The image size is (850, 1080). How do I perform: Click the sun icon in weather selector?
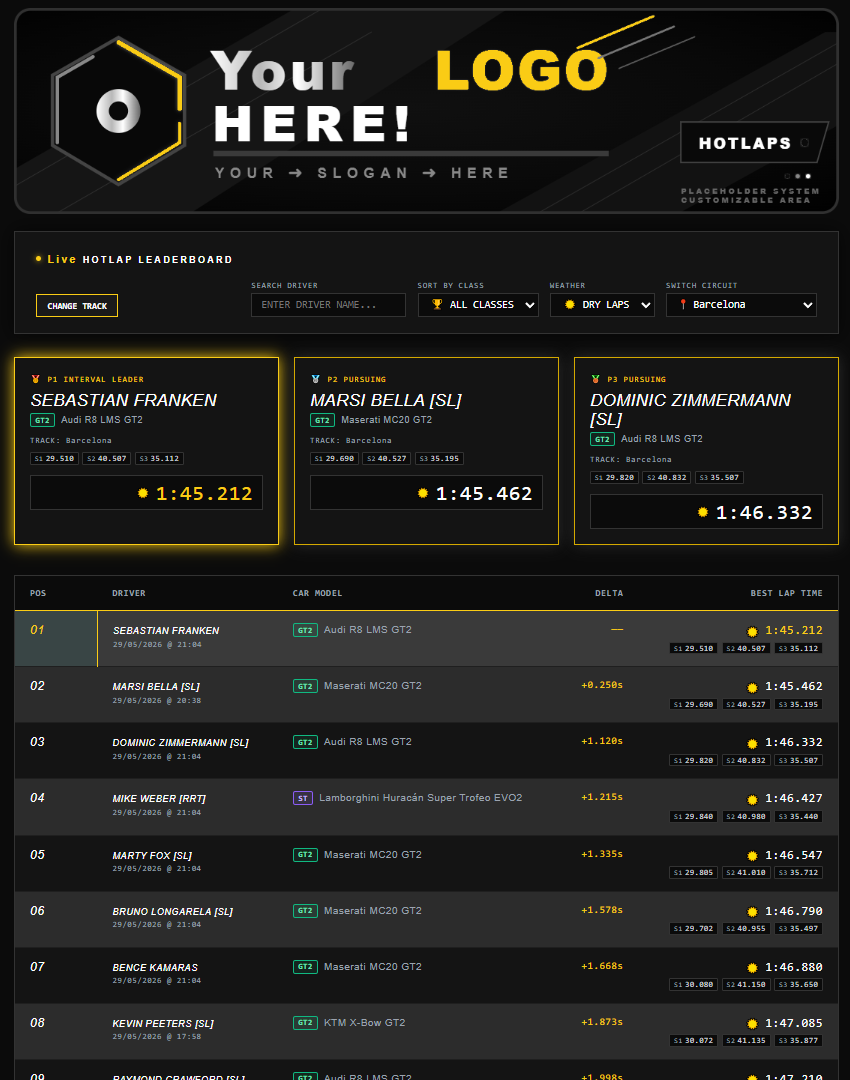570,304
